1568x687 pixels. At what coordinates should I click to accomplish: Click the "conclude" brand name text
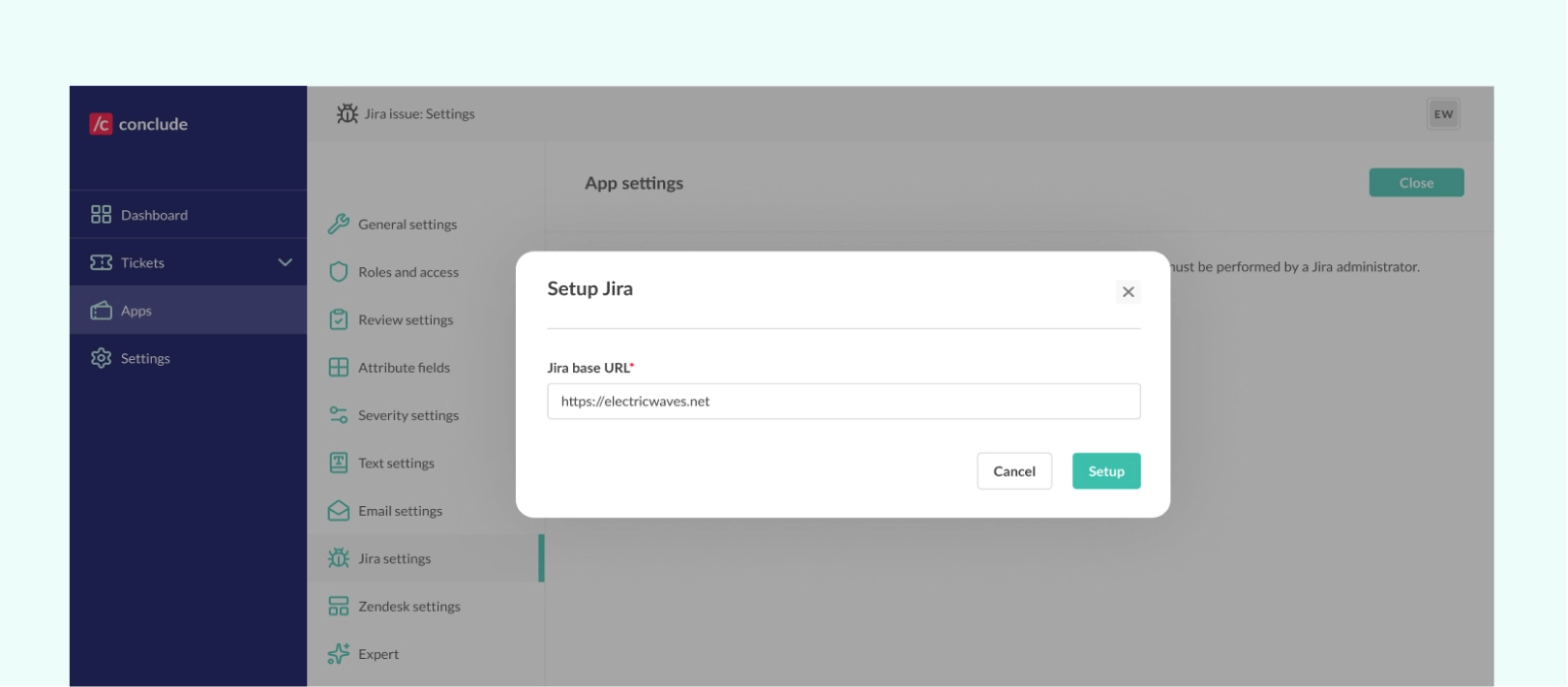[153, 124]
